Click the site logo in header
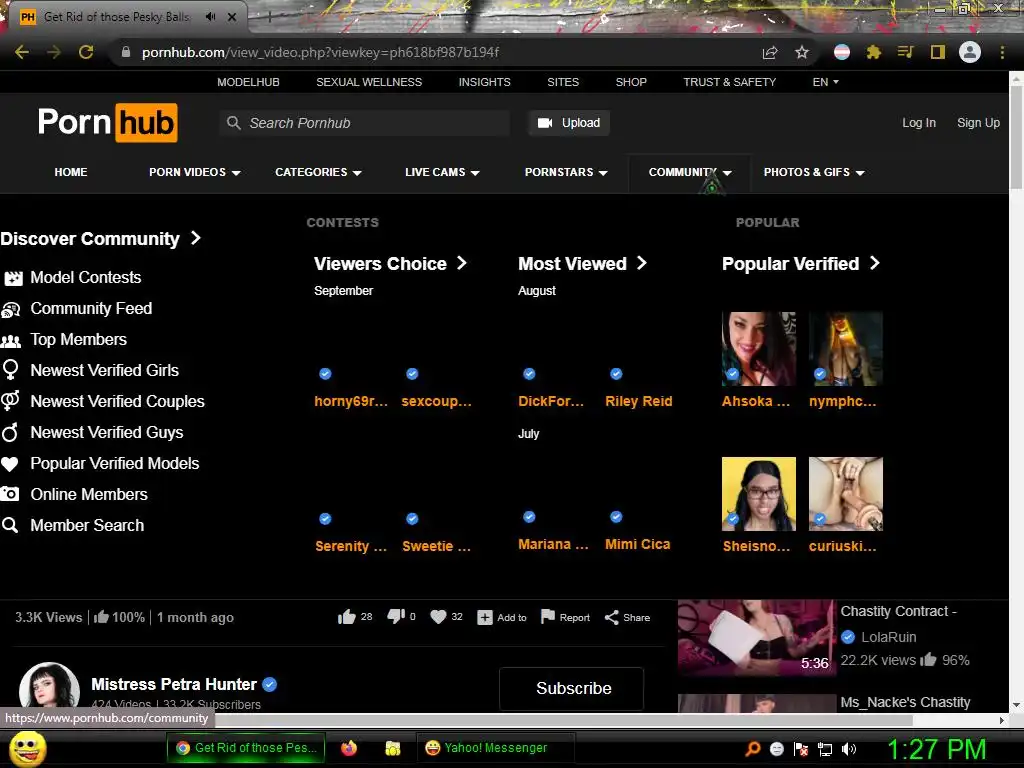 point(108,123)
